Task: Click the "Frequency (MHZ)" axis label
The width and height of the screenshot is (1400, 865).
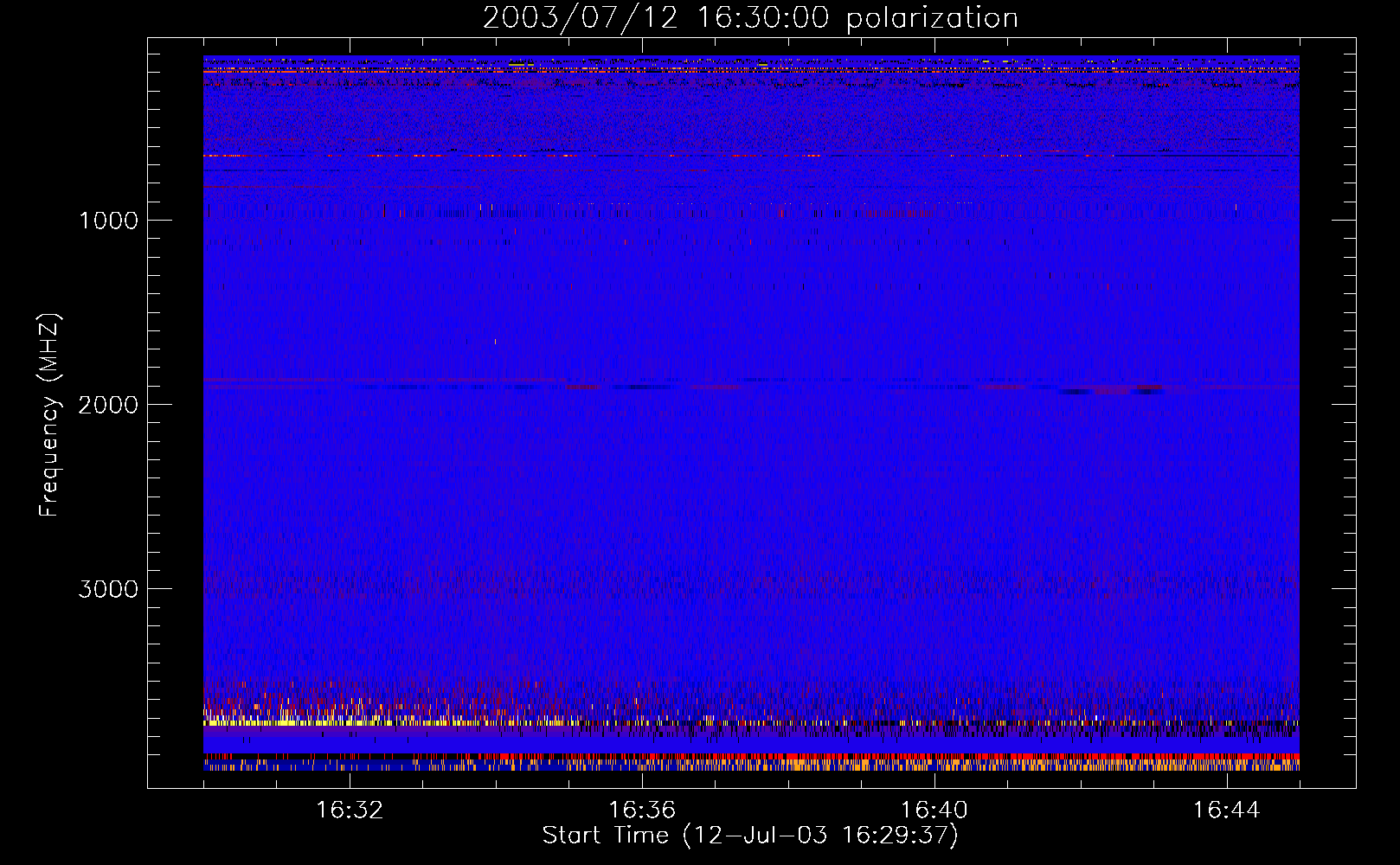Action: click(49, 415)
